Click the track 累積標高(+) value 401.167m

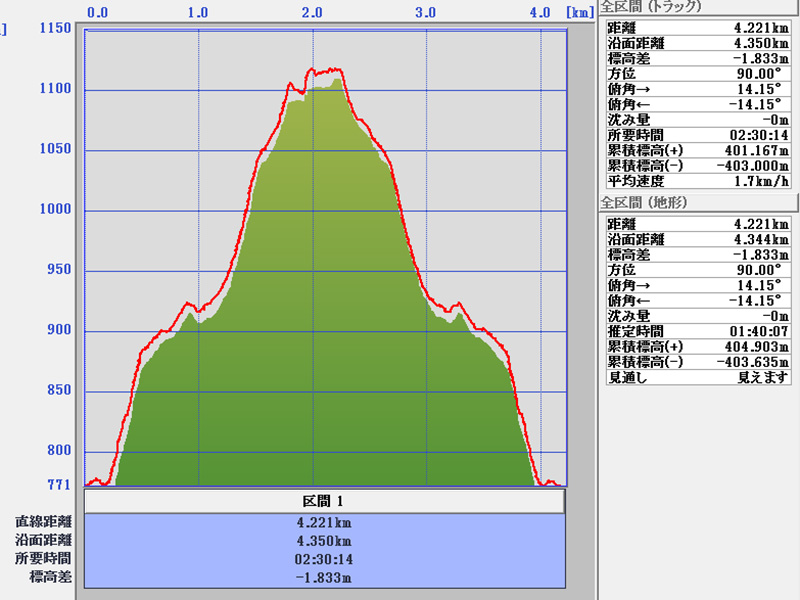(749, 149)
